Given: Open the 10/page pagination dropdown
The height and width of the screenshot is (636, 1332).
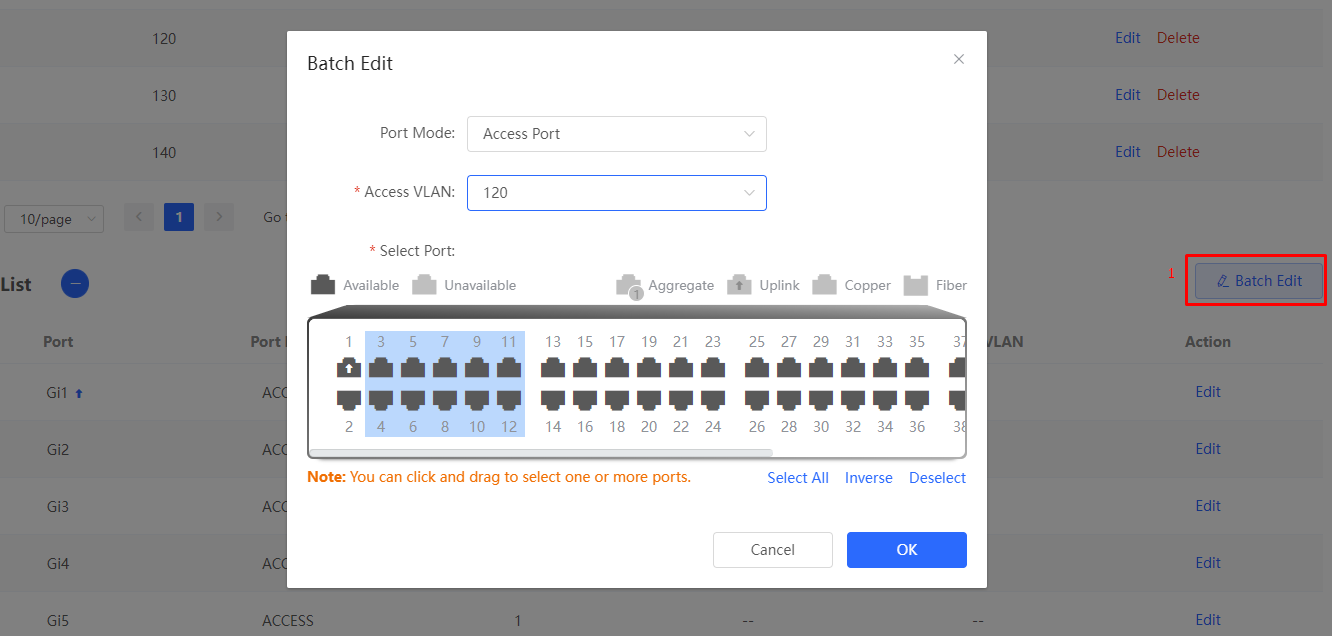Looking at the screenshot, I should pos(54,219).
